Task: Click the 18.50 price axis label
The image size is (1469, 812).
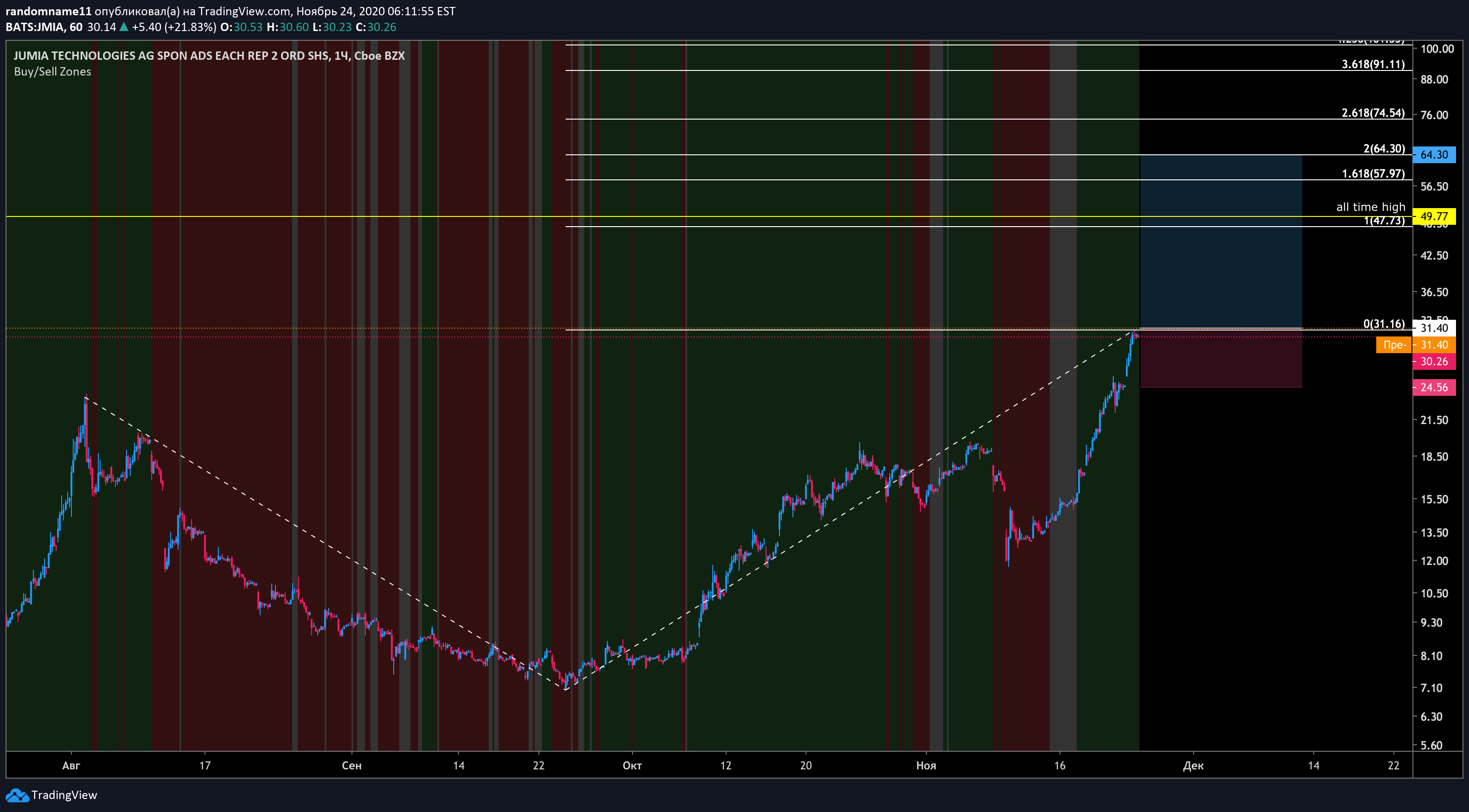Action: (1434, 457)
